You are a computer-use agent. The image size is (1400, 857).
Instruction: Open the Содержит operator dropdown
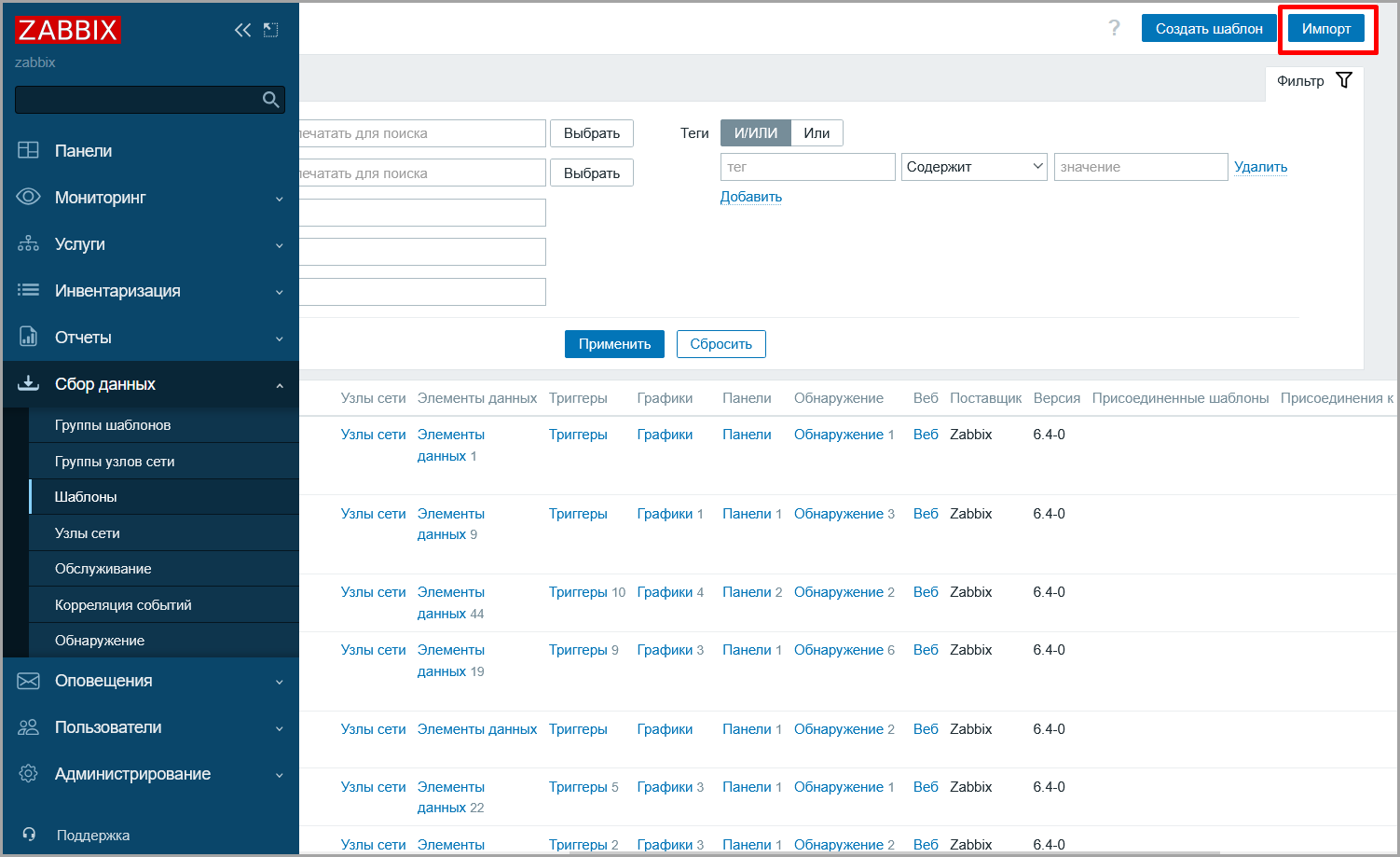pos(974,167)
